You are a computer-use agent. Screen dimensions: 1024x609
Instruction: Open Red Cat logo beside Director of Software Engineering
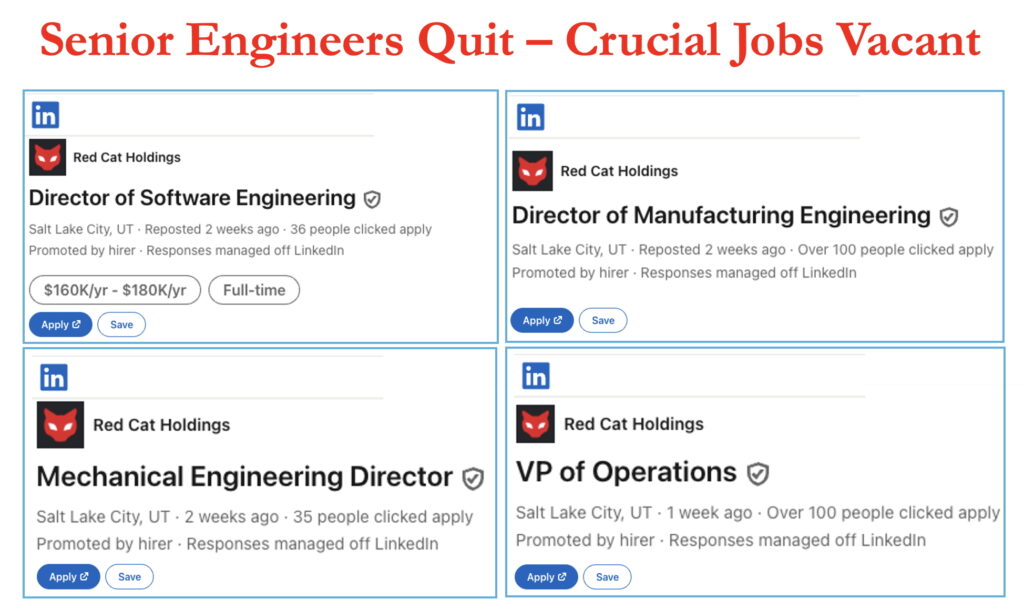click(x=47, y=157)
